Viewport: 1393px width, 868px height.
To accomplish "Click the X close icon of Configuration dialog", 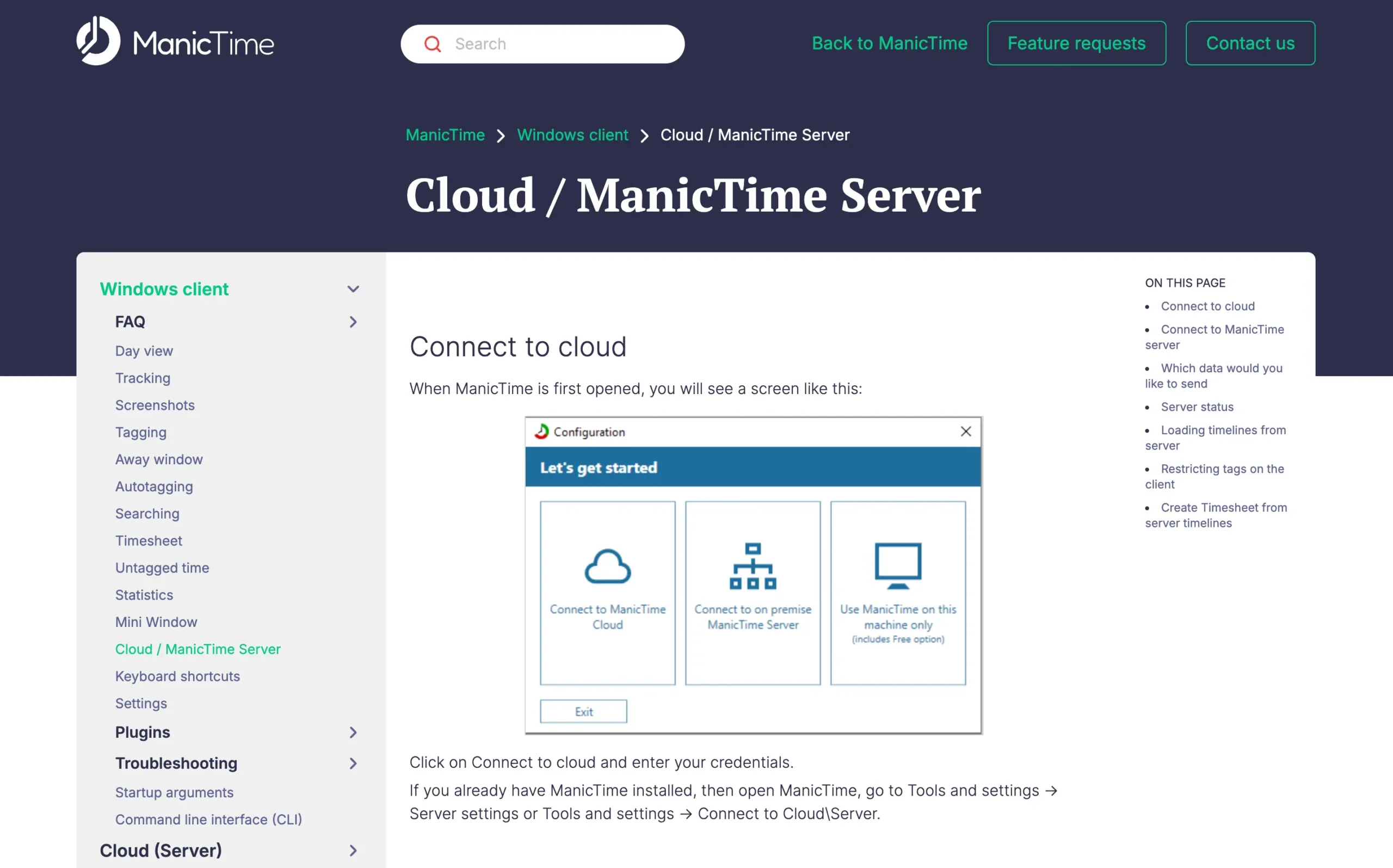I will 965,432.
